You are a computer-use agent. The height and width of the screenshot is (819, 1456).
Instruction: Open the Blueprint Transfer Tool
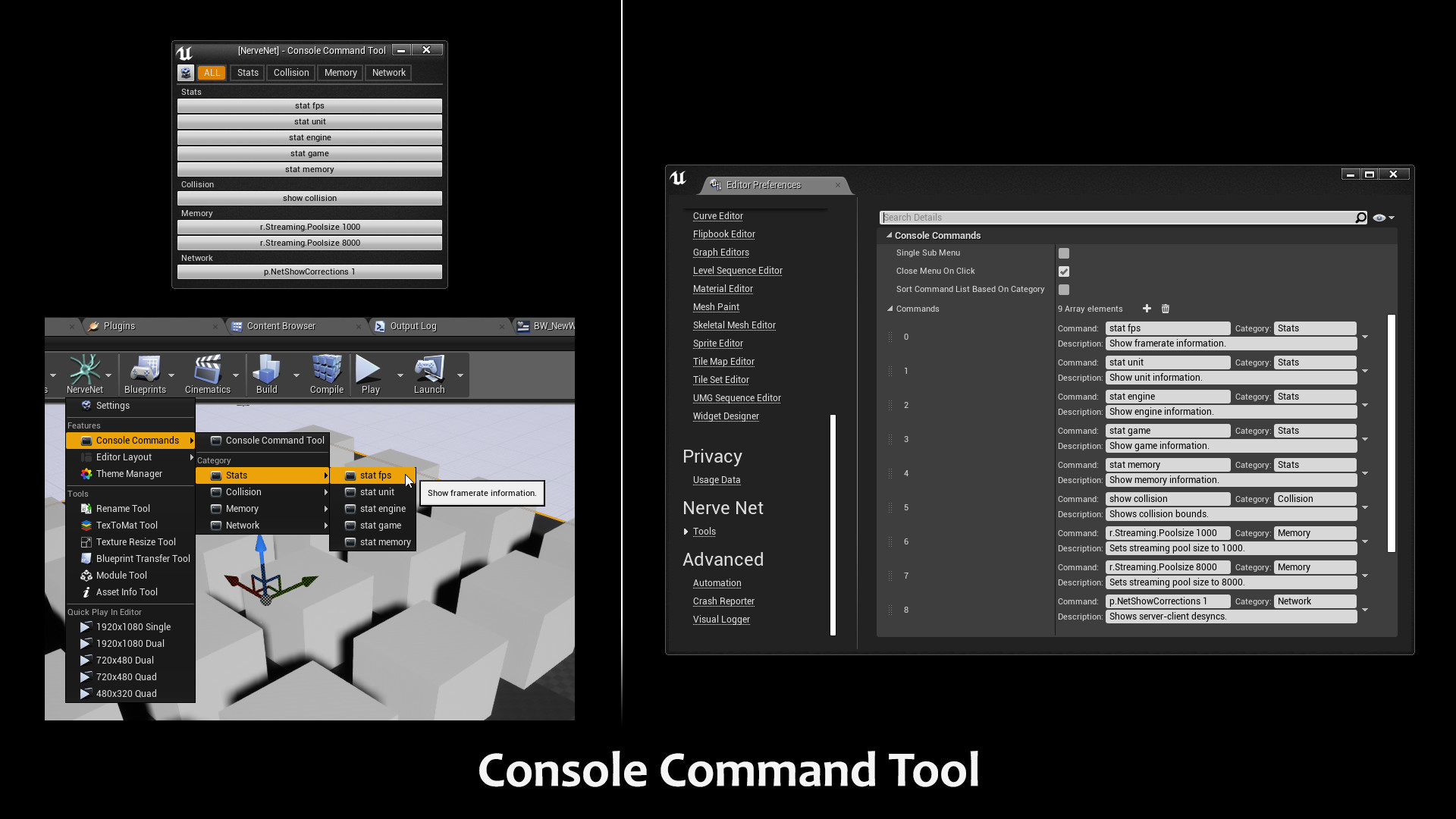(x=130, y=559)
